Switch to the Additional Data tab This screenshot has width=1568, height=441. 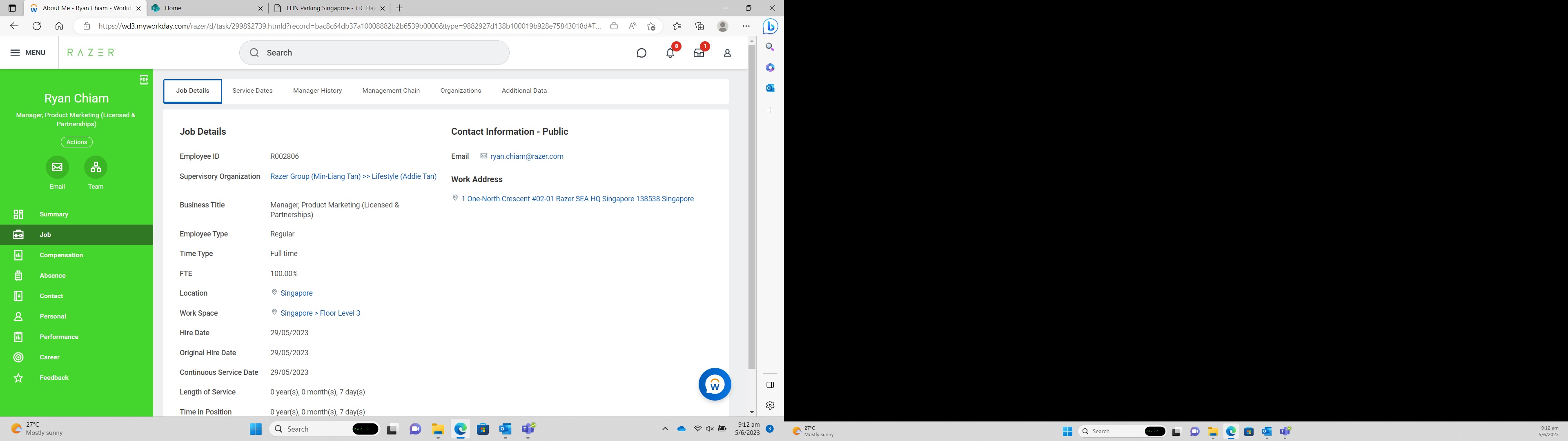pyautogui.click(x=524, y=91)
